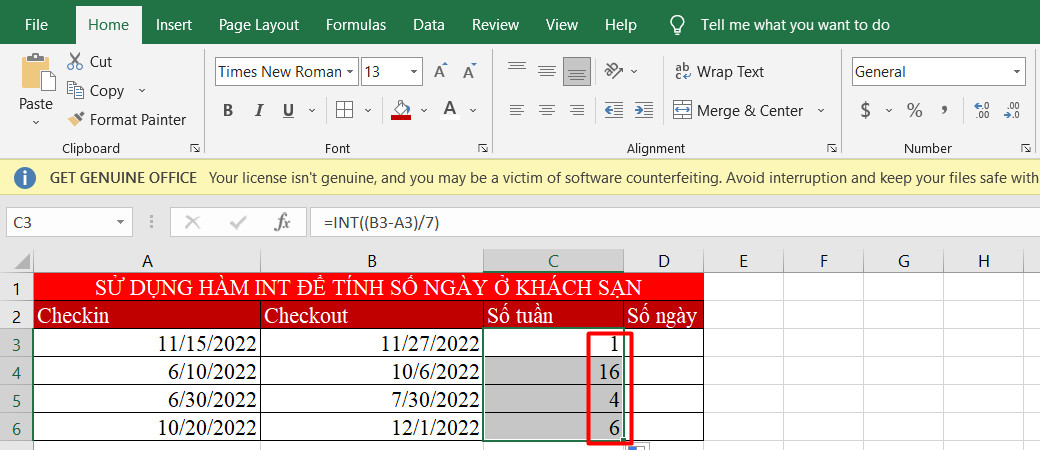Activate the Format Painter brush

point(75,119)
